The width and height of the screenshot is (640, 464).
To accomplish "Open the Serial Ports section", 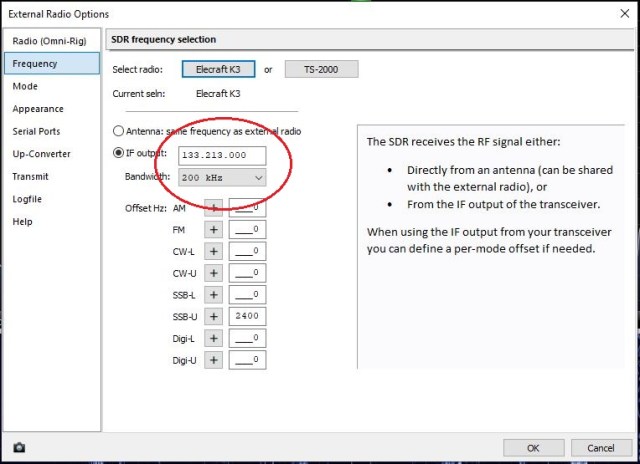I will point(37,131).
